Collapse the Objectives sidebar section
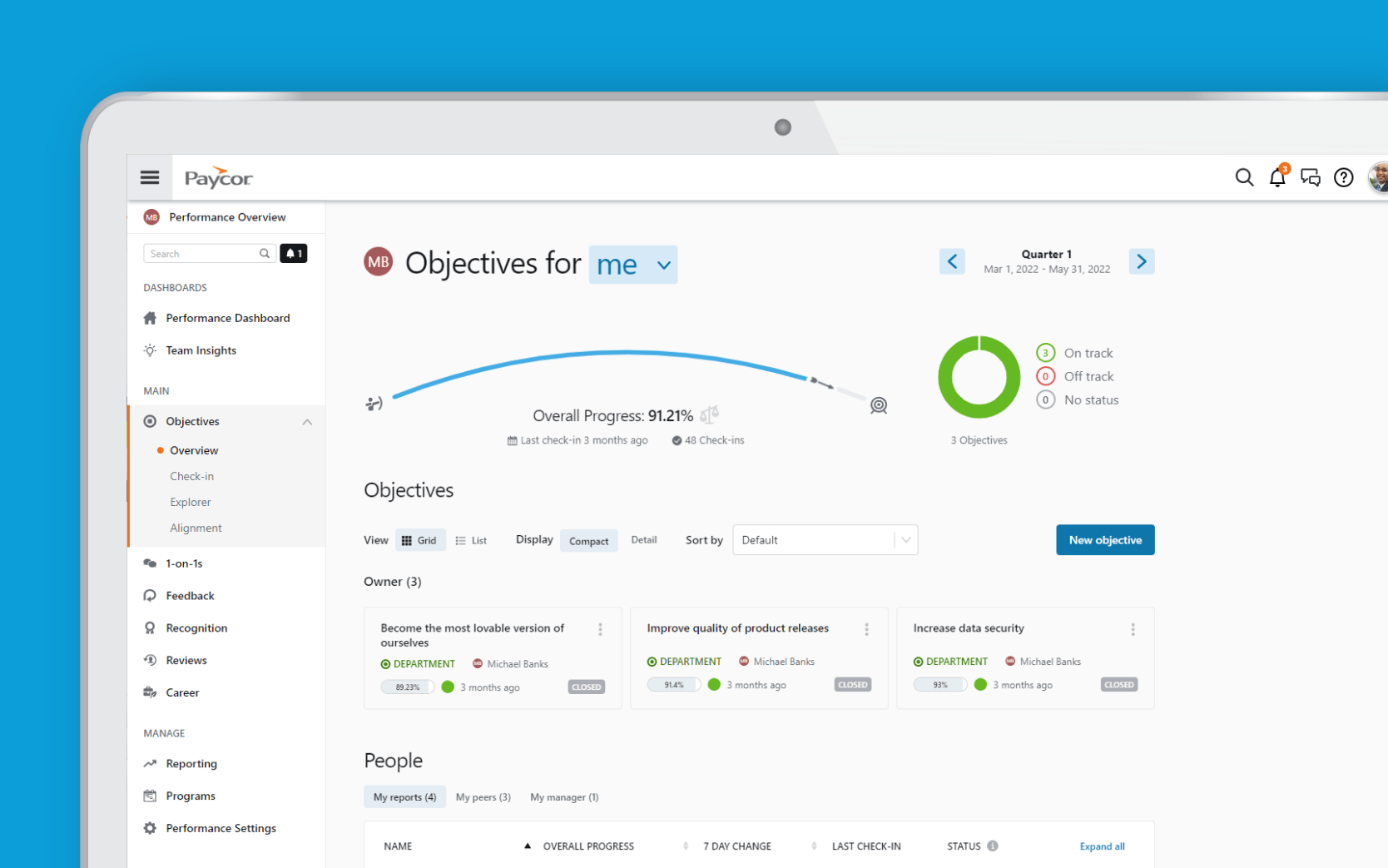This screenshot has height=868, width=1388. click(307, 422)
